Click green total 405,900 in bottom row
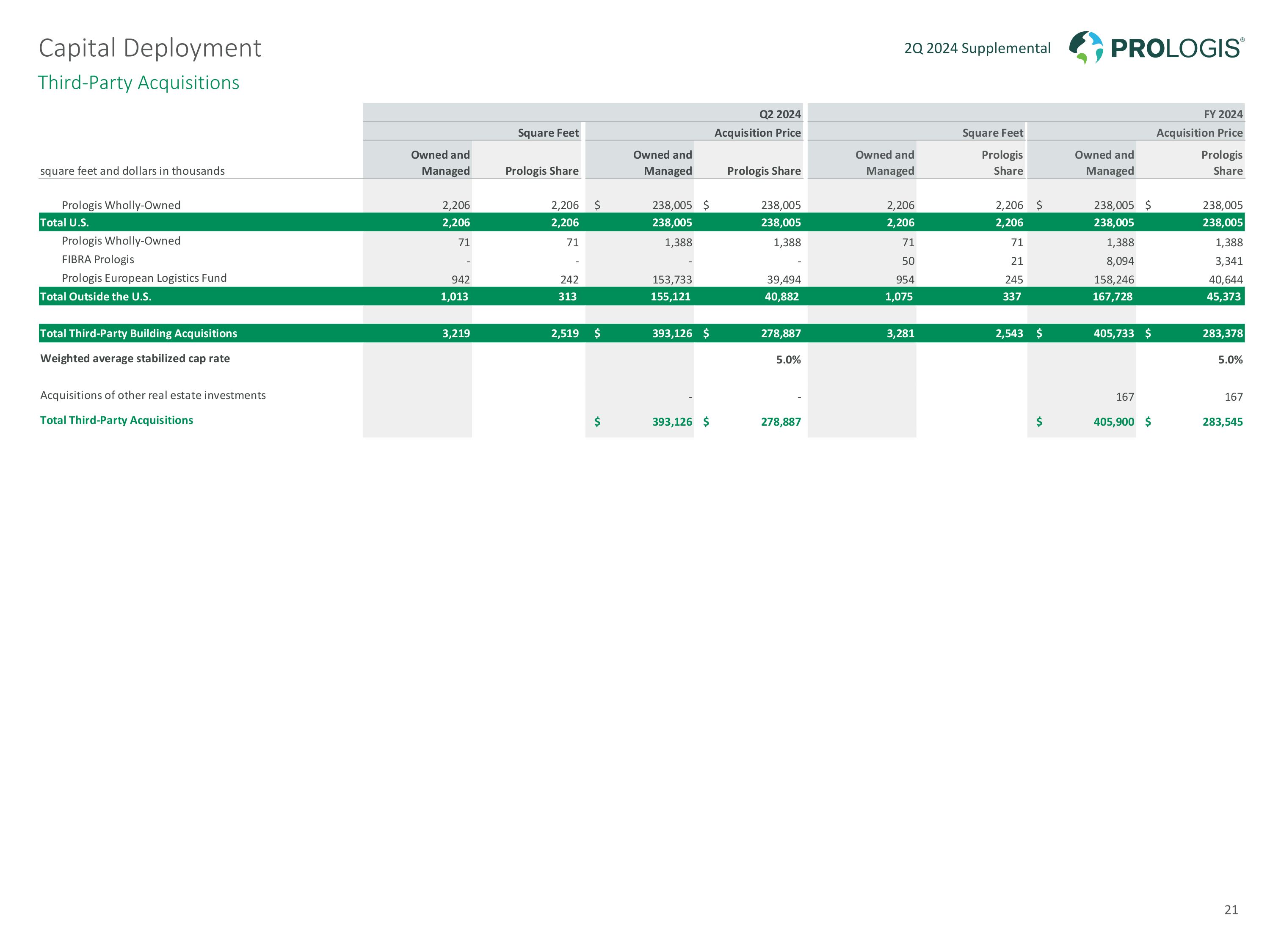The width and height of the screenshot is (1270, 952). click(1114, 422)
